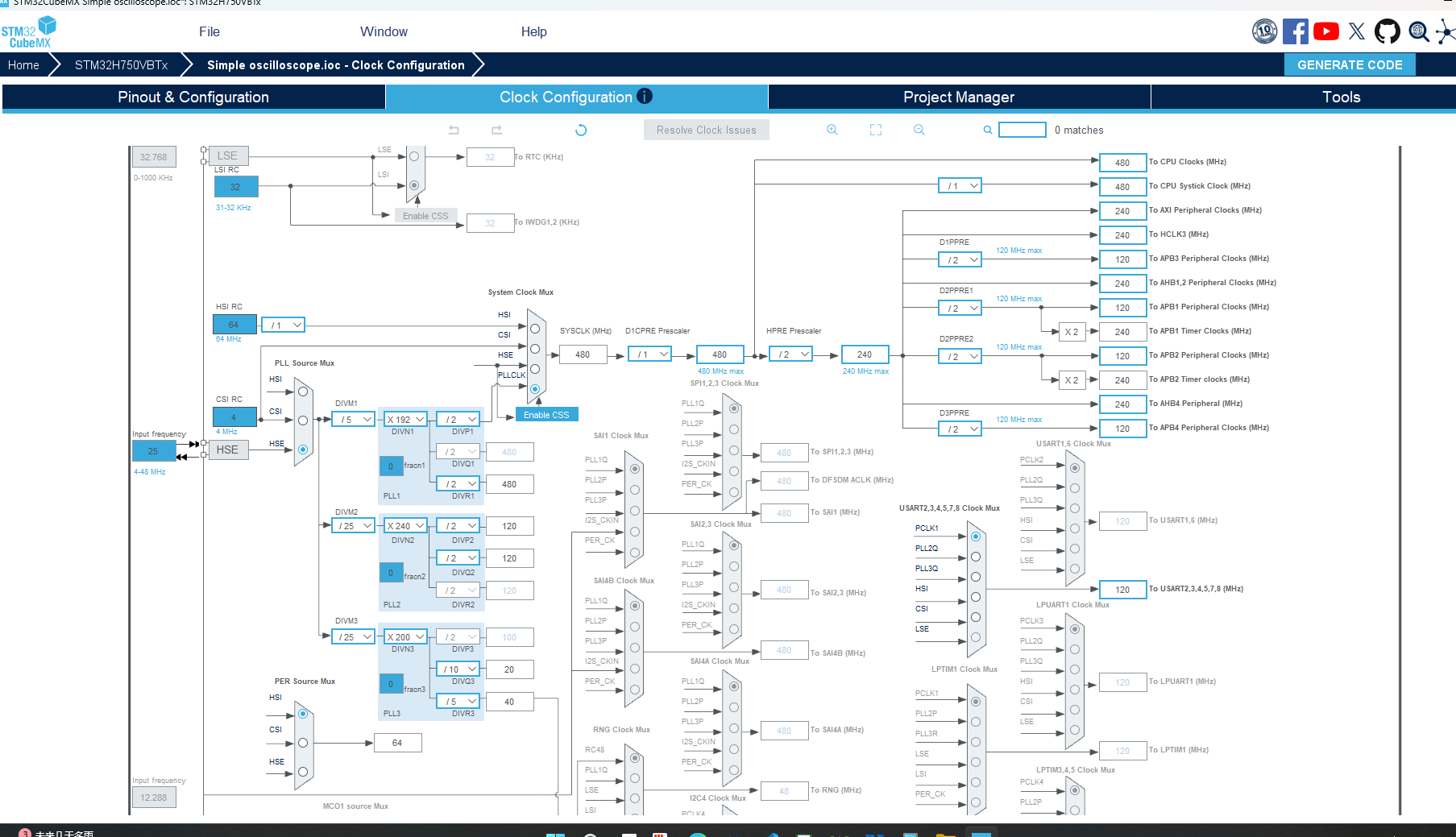The height and width of the screenshot is (837, 1456).
Task: Open the GitHub icon link
Action: coord(1388,31)
